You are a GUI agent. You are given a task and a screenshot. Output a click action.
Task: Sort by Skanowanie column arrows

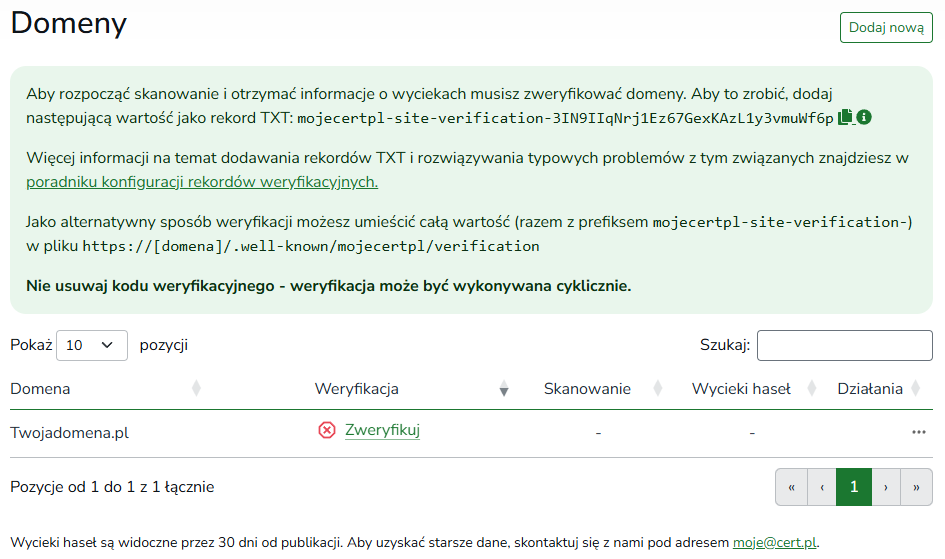click(658, 389)
